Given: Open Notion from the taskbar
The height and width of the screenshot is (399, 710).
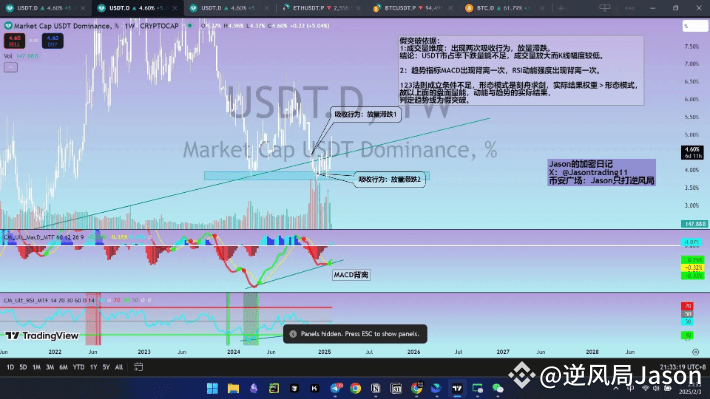Looking at the screenshot, I should coord(375,388).
